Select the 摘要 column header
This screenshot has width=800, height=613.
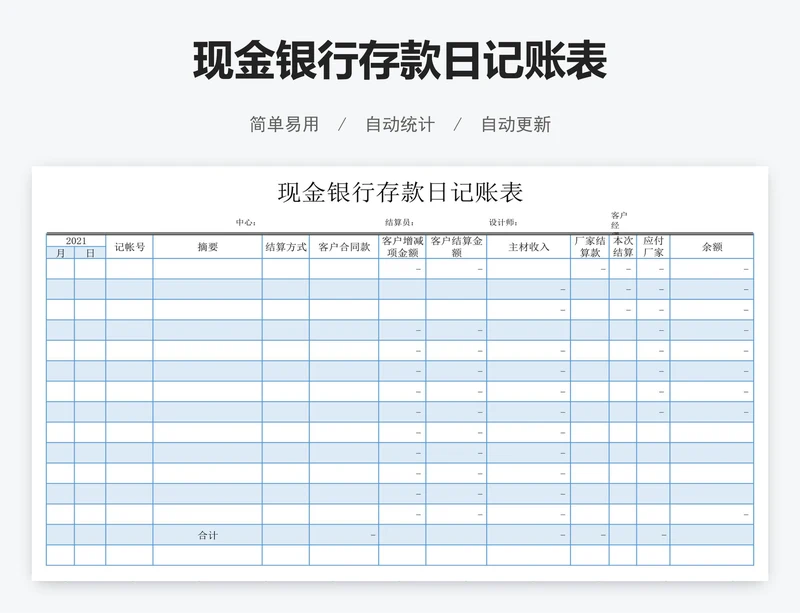208,247
